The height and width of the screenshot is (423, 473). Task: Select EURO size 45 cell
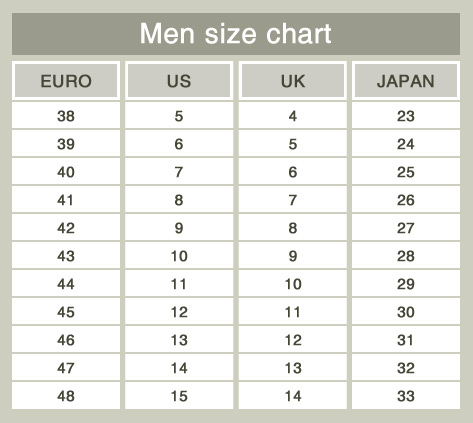click(x=66, y=312)
